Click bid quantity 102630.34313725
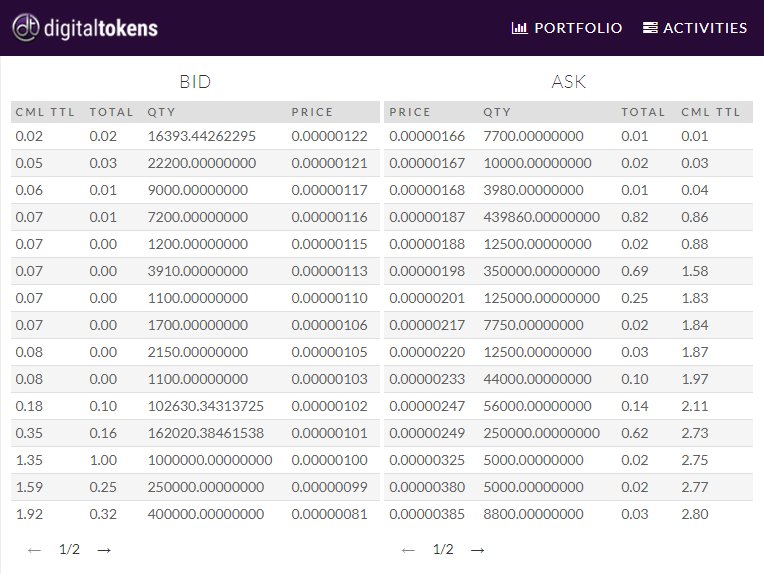The width and height of the screenshot is (764, 574). [206, 406]
